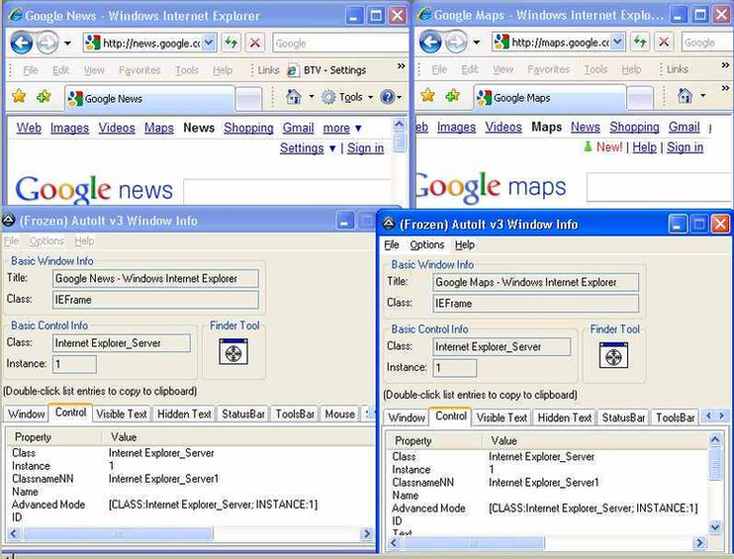Click blue Help icon in News toolbar
The width and height of the screenshot is (734, 559).
click(x=388, y=97)
